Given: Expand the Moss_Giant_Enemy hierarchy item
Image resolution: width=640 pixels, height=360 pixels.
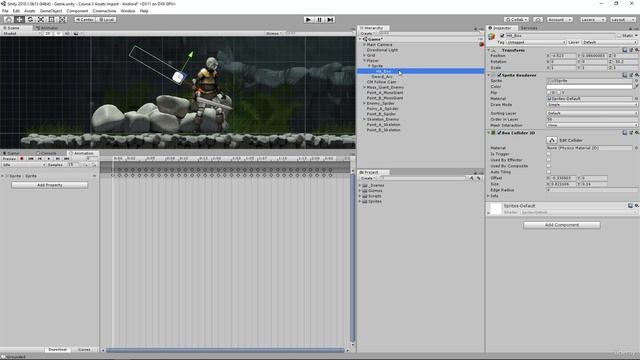Looking at the screenshot, I should coord(364,87).
